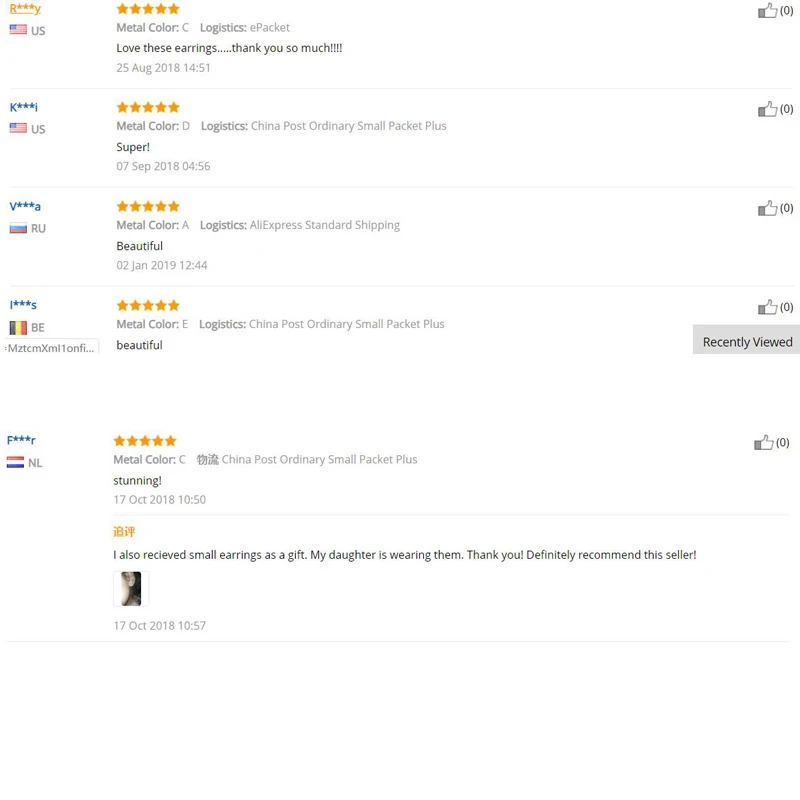800x800 pixels.
Task: Open reviewer R***y's profile link
Action: click(25, 9)
